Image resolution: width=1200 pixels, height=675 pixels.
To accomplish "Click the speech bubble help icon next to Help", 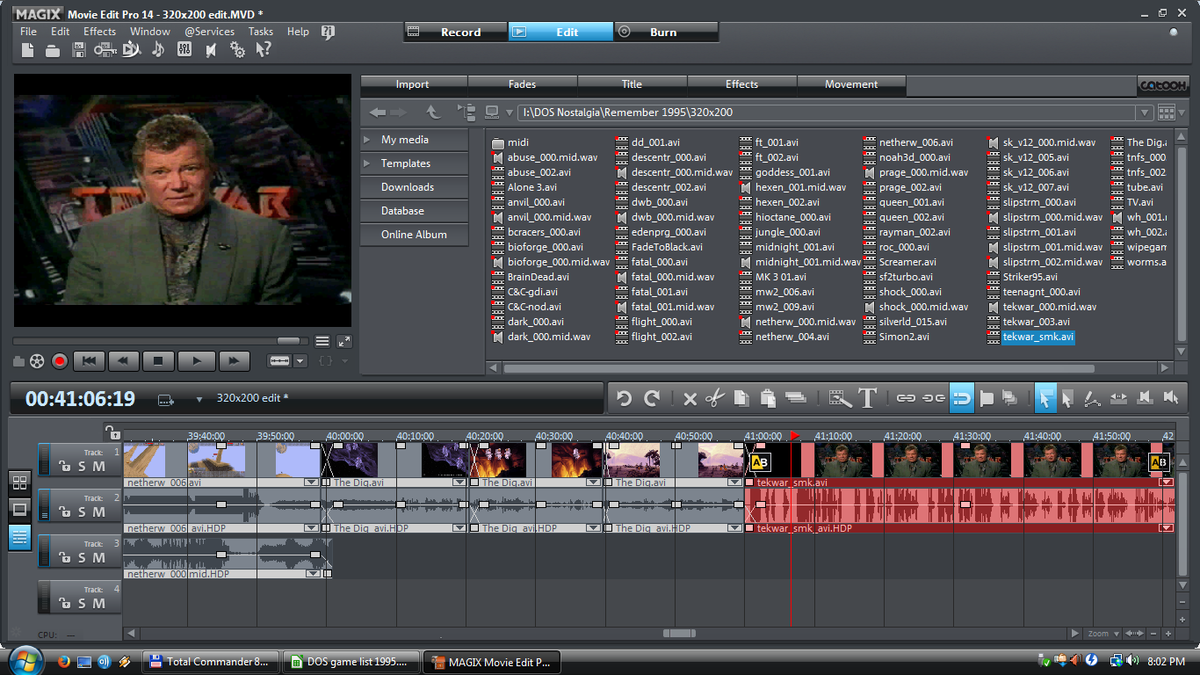I will 328,32.
